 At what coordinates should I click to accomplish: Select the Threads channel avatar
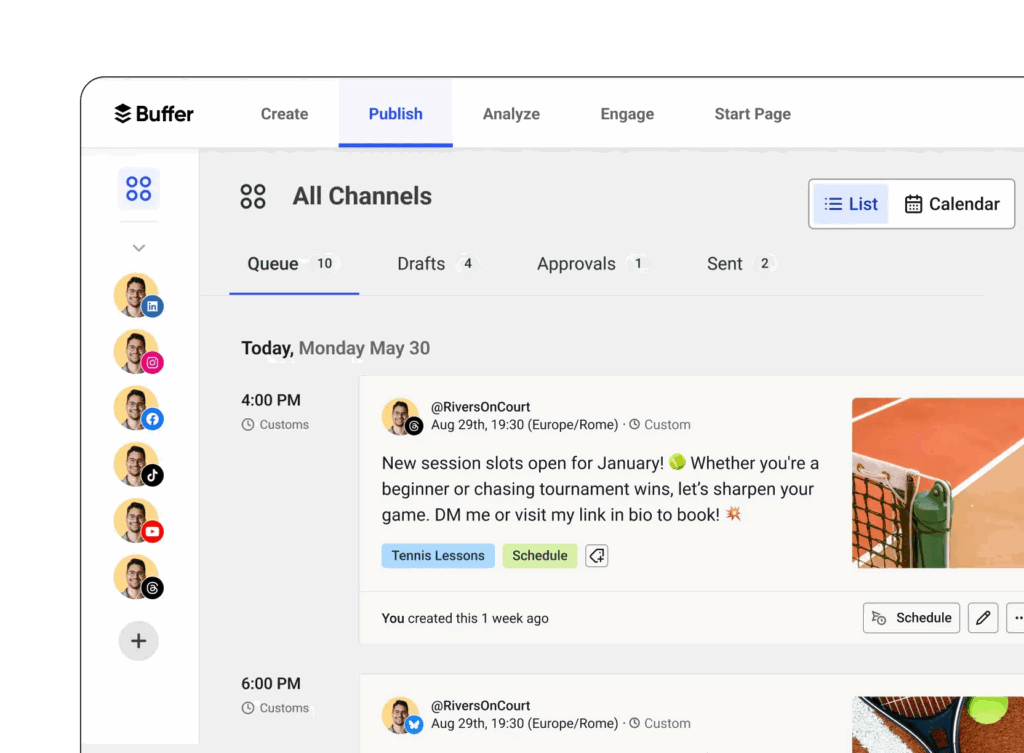coord(138,577)
